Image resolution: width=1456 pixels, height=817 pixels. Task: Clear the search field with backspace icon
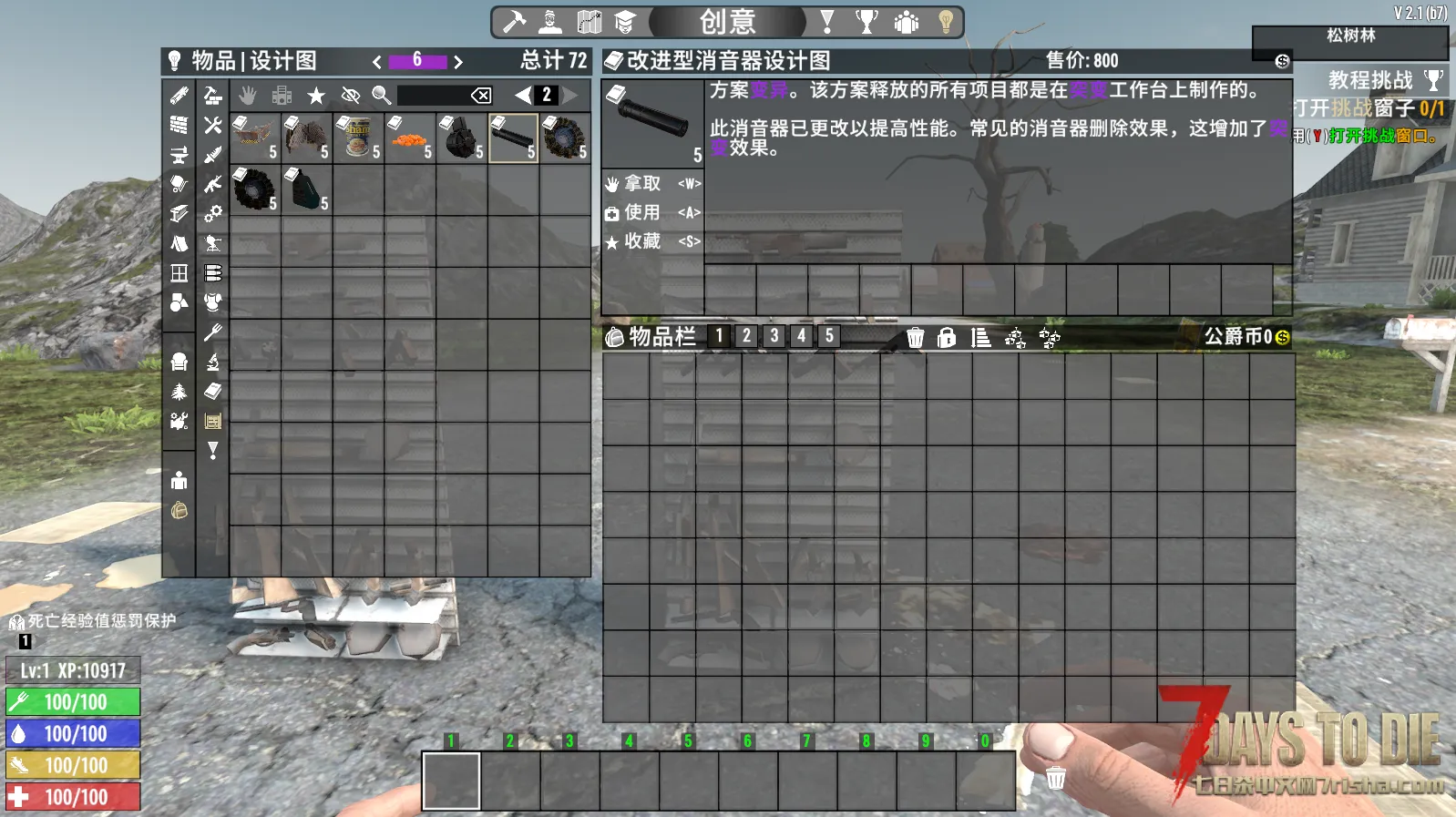(x=481, y=95)
